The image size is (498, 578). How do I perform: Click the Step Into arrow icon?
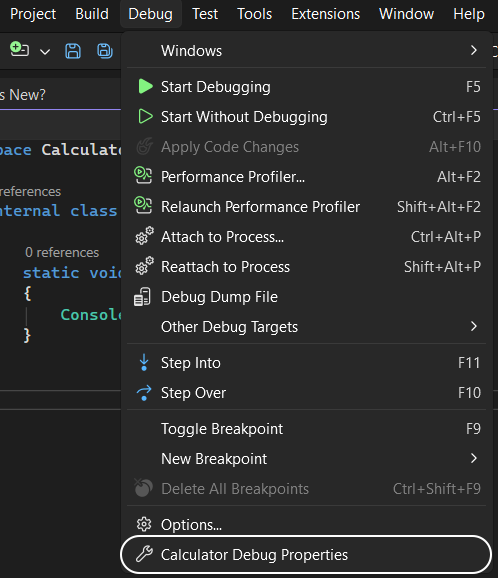(x=144, y=362)
